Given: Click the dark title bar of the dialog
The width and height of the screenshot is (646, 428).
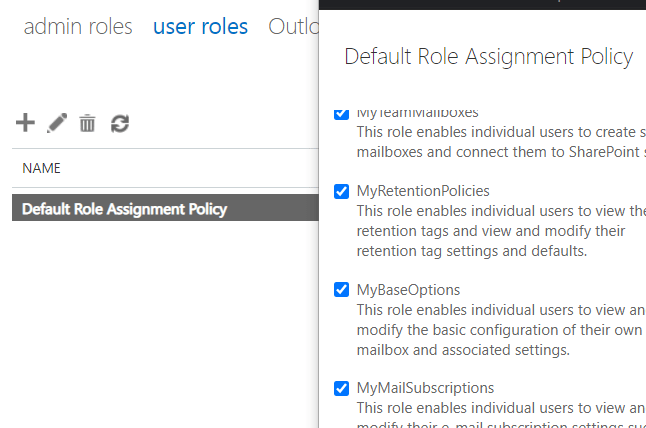Looking at the screenshot, I should coord(482,4).
